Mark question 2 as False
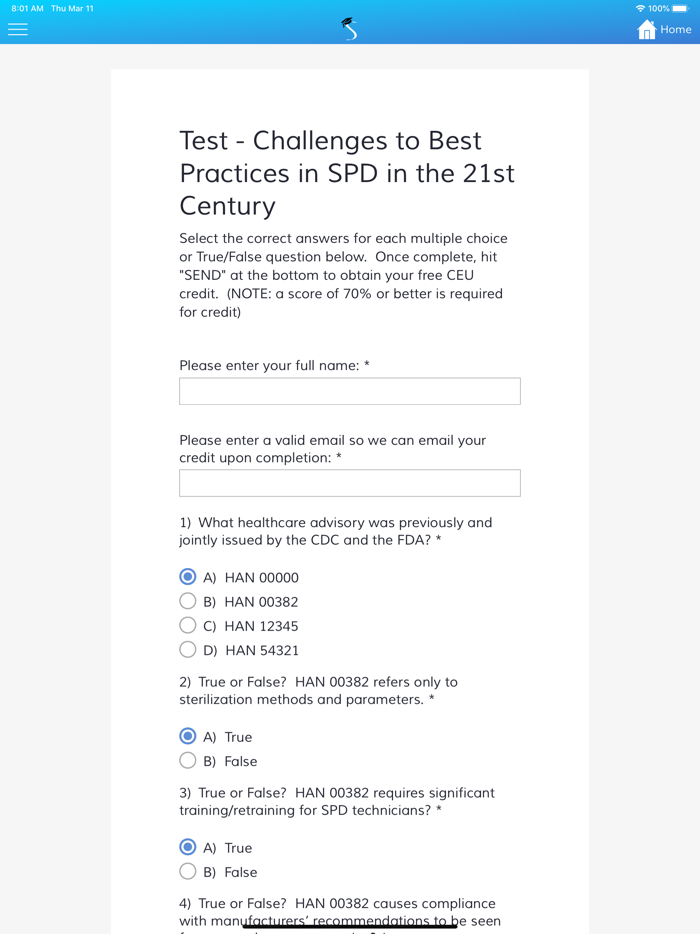Viewport: 700px width, 934px height. pos(188,760)
